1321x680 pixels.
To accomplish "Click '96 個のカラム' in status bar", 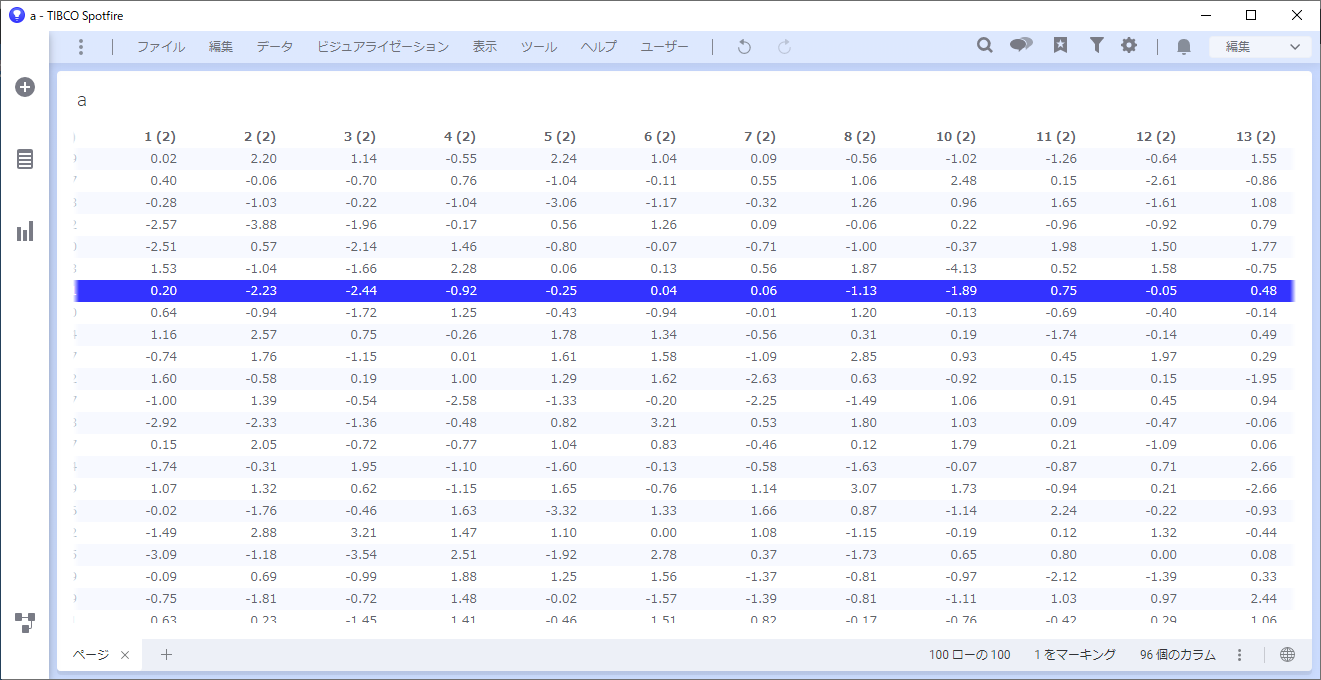I will (x=1178, y=655).
